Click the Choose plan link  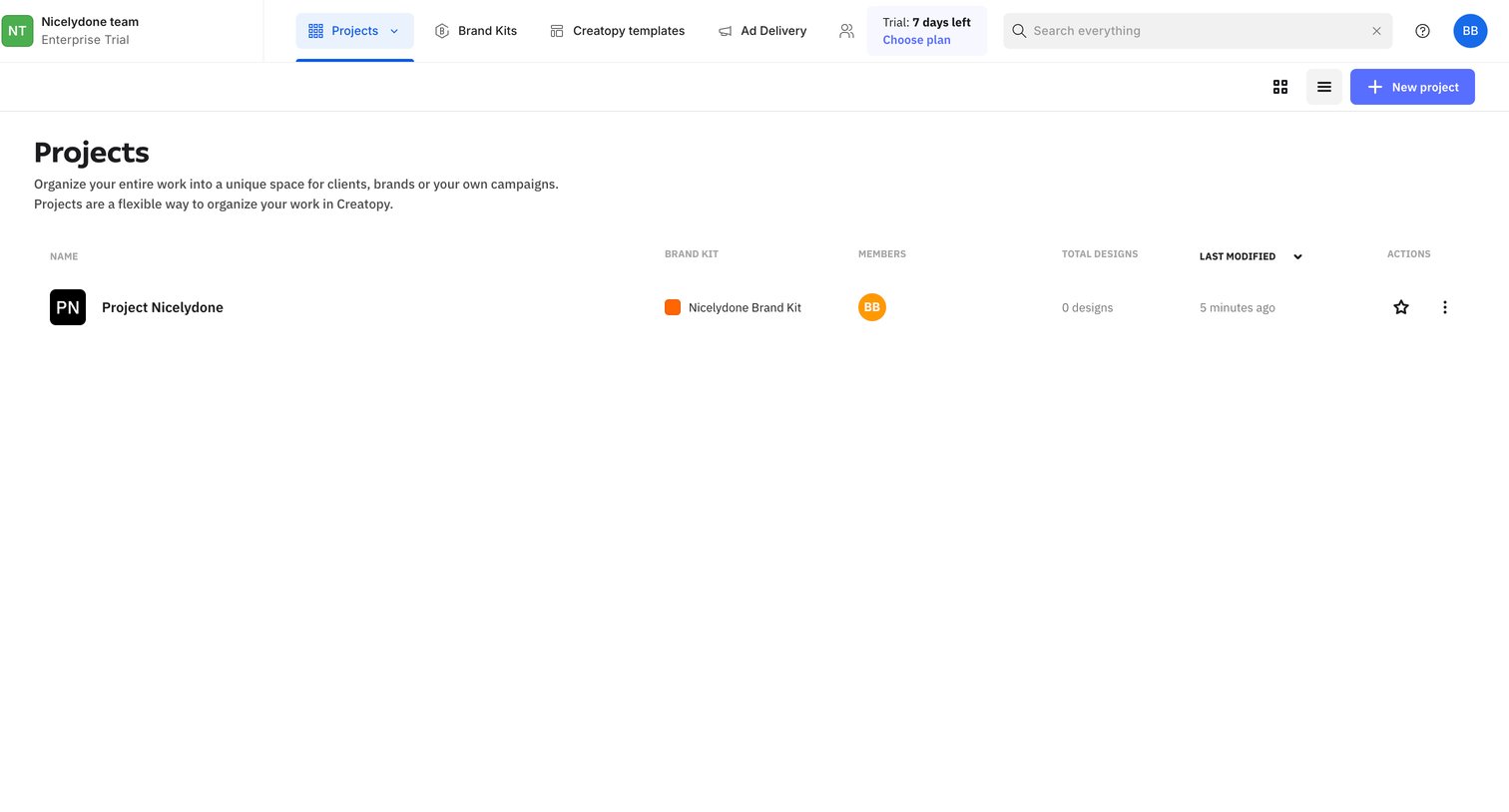916,40
